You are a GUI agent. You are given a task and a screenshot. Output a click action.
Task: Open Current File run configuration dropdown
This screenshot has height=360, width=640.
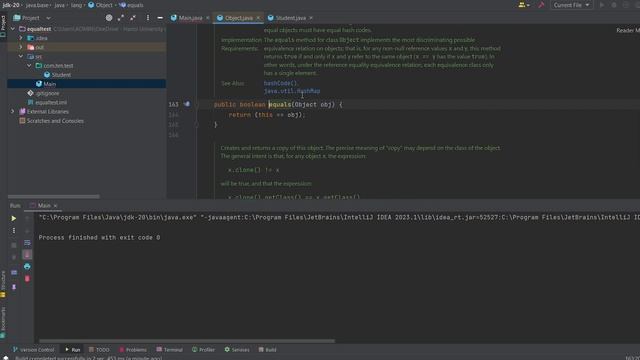coord(571,5)
